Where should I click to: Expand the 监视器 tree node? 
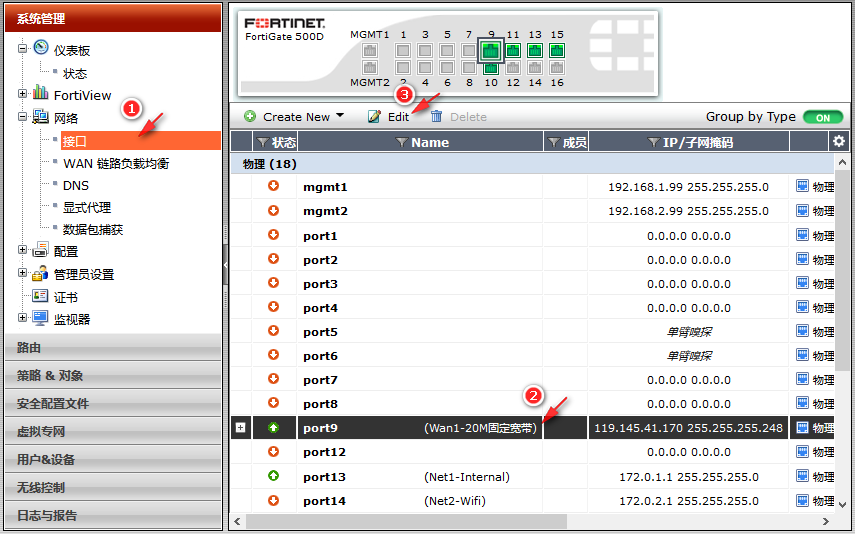point(22,317)
